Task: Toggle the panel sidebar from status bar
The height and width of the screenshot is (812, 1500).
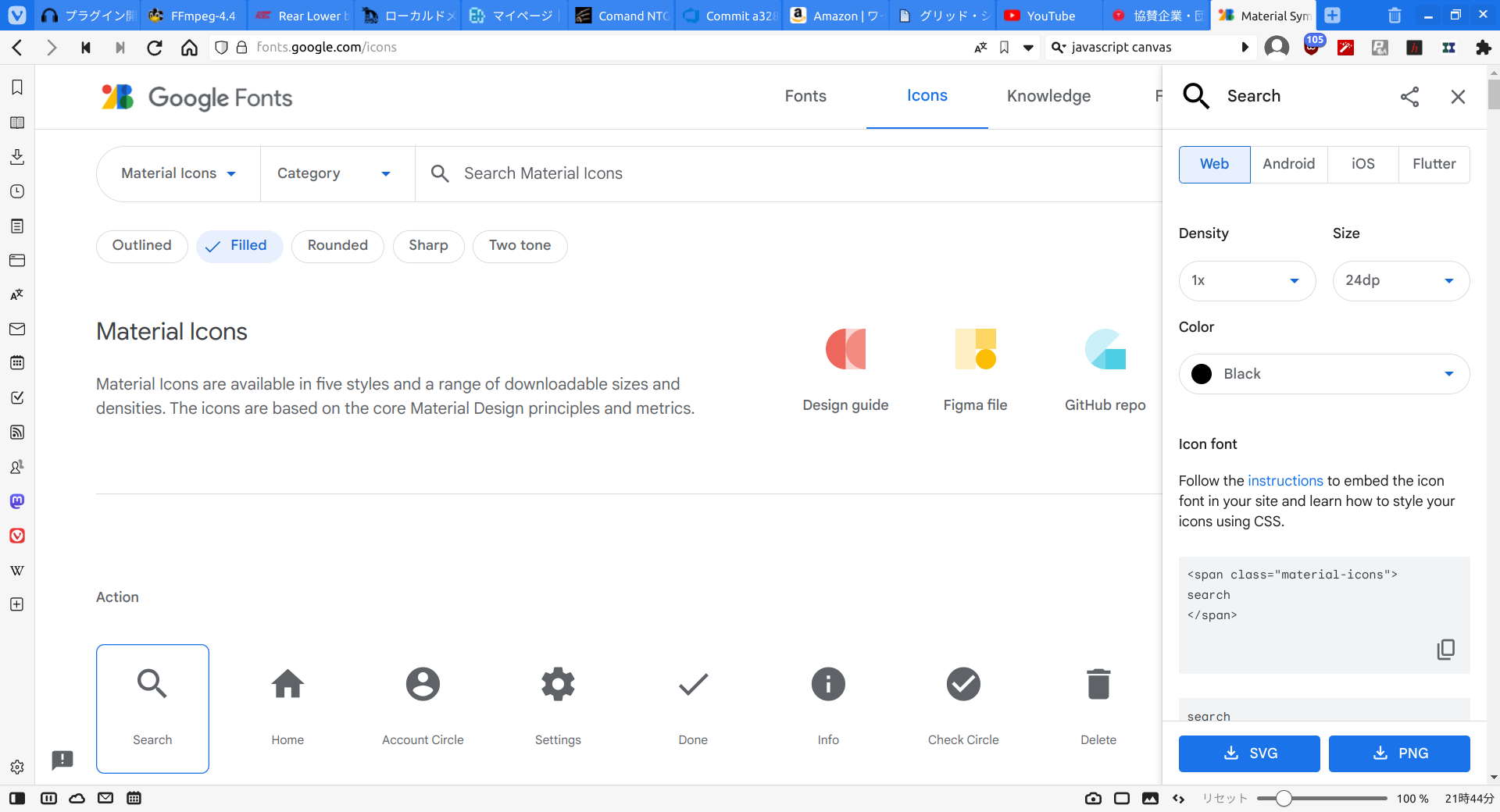Action: point(17,799)
